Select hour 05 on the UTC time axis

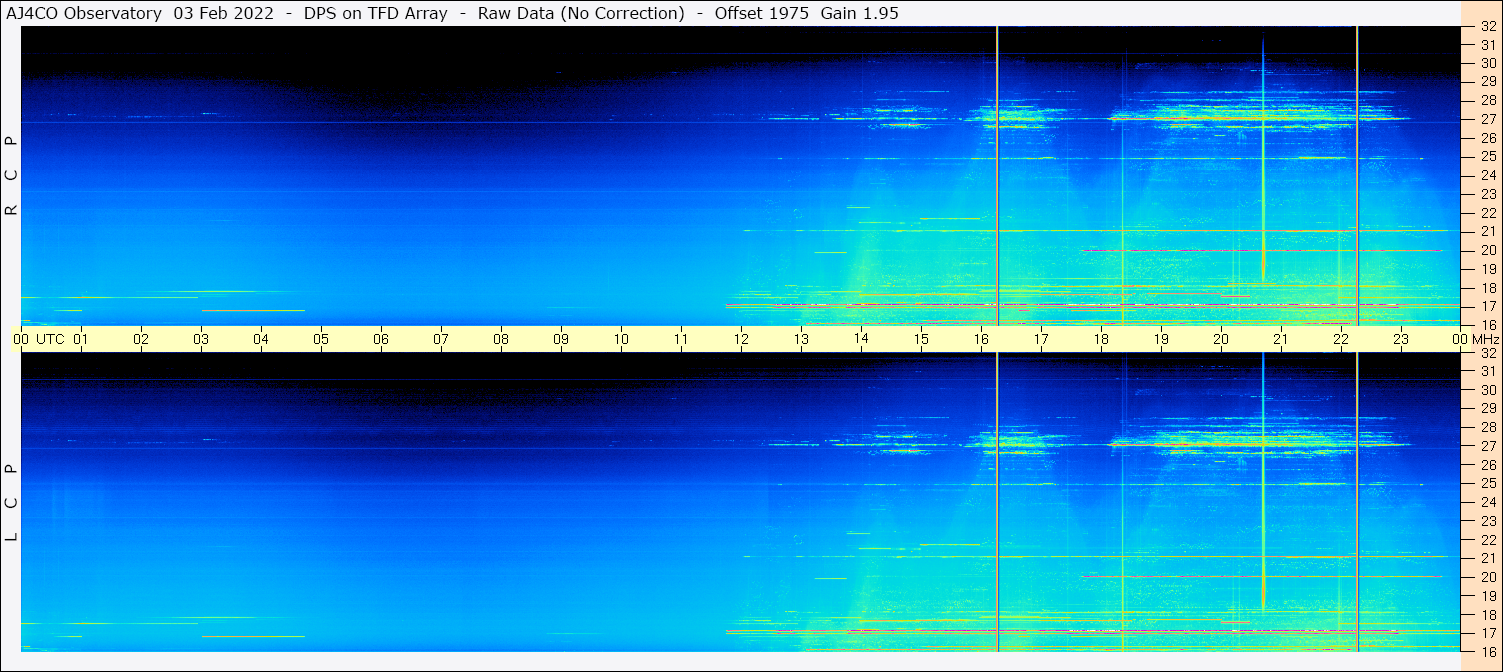coord(321,339)
